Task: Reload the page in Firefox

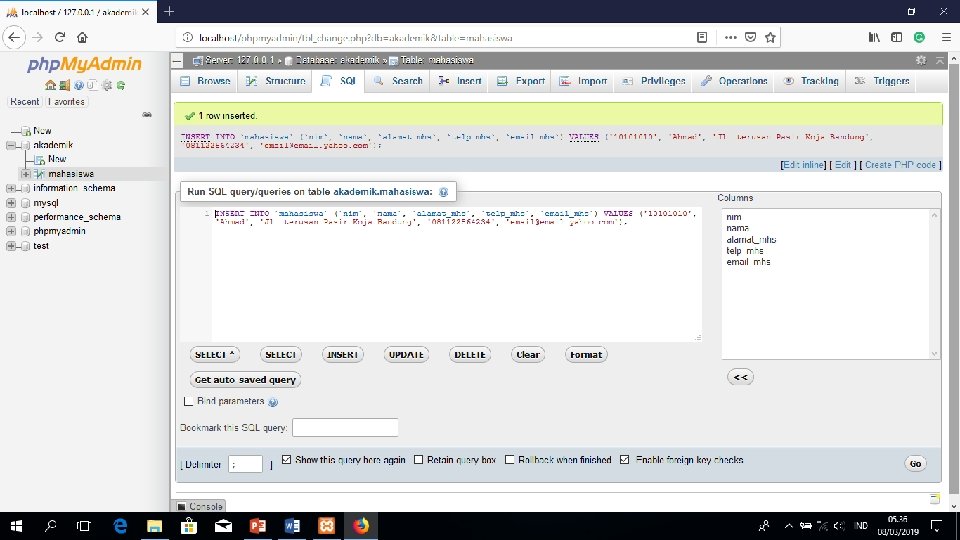Action: click(59, 37)
